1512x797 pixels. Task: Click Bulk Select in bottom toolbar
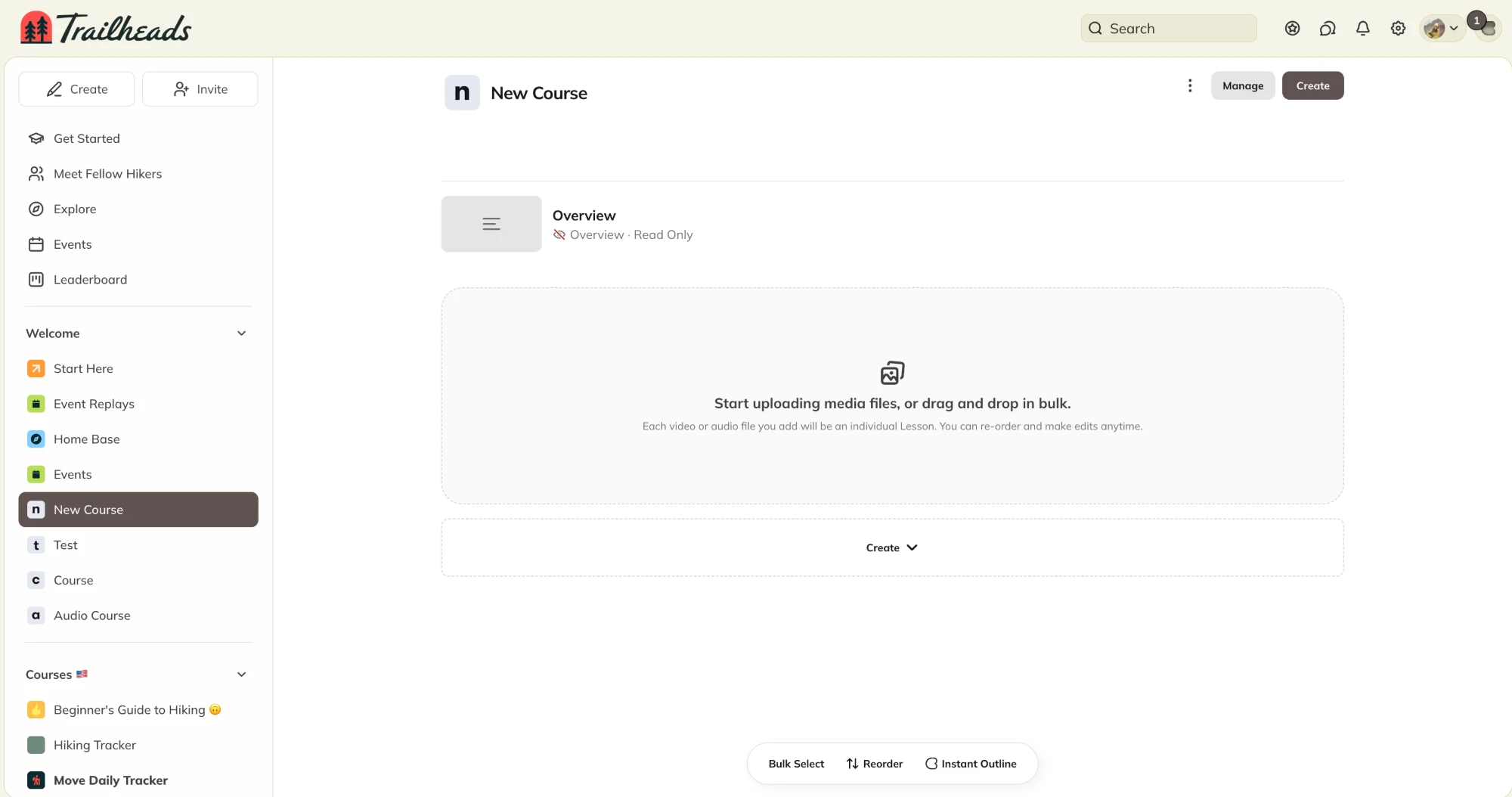click(x=796, y=764)
